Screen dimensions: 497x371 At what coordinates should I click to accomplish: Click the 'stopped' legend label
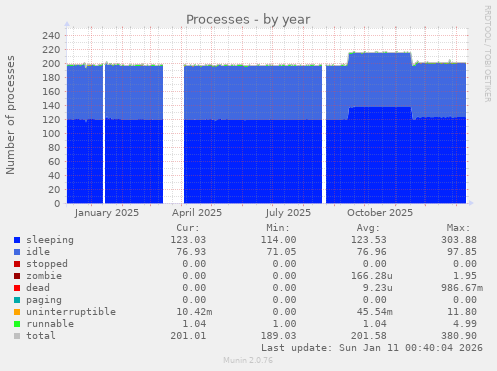coord(47,264)
